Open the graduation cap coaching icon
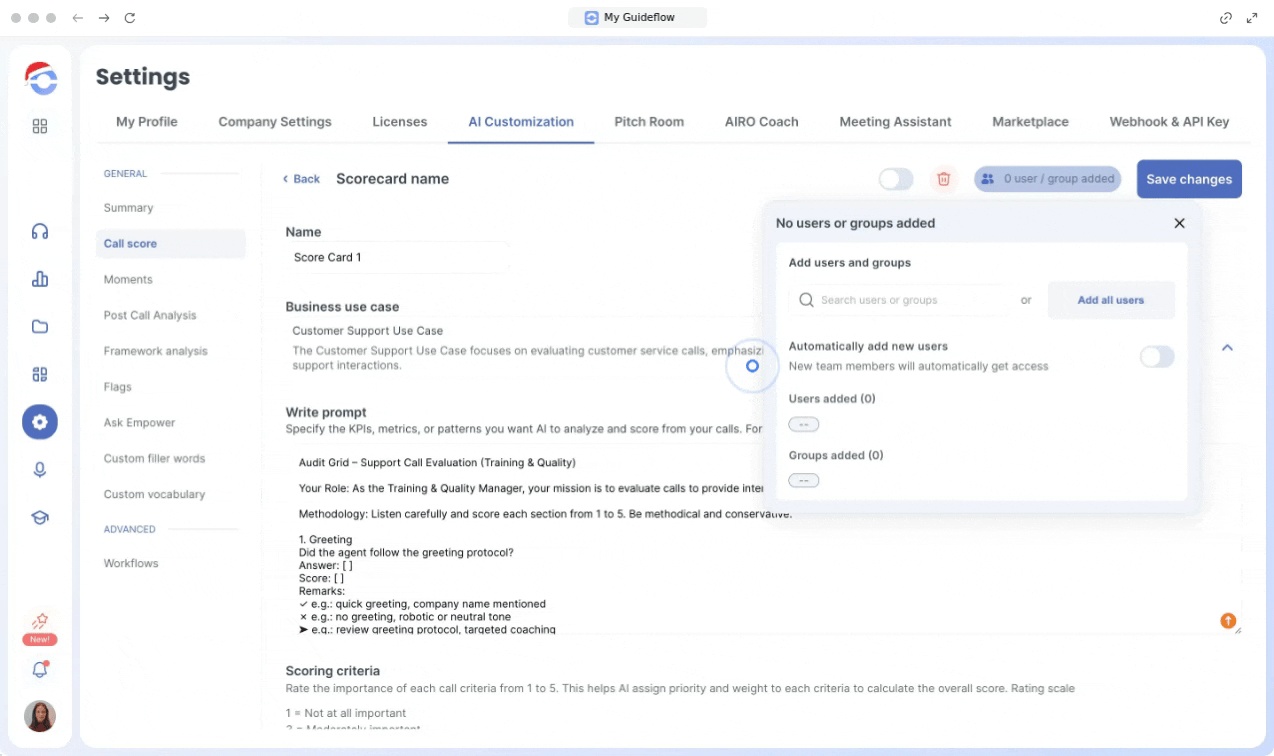Image resolution: width=1274 pixels, height=756 pixels. coord(40,517)
